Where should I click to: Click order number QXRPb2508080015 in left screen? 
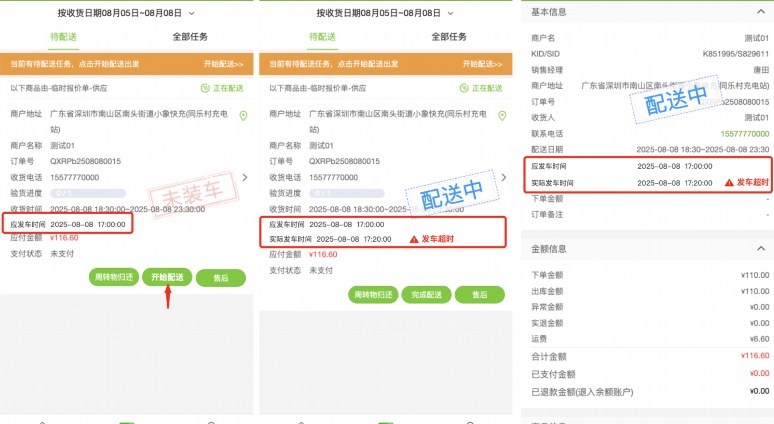[x=85, y=161]
